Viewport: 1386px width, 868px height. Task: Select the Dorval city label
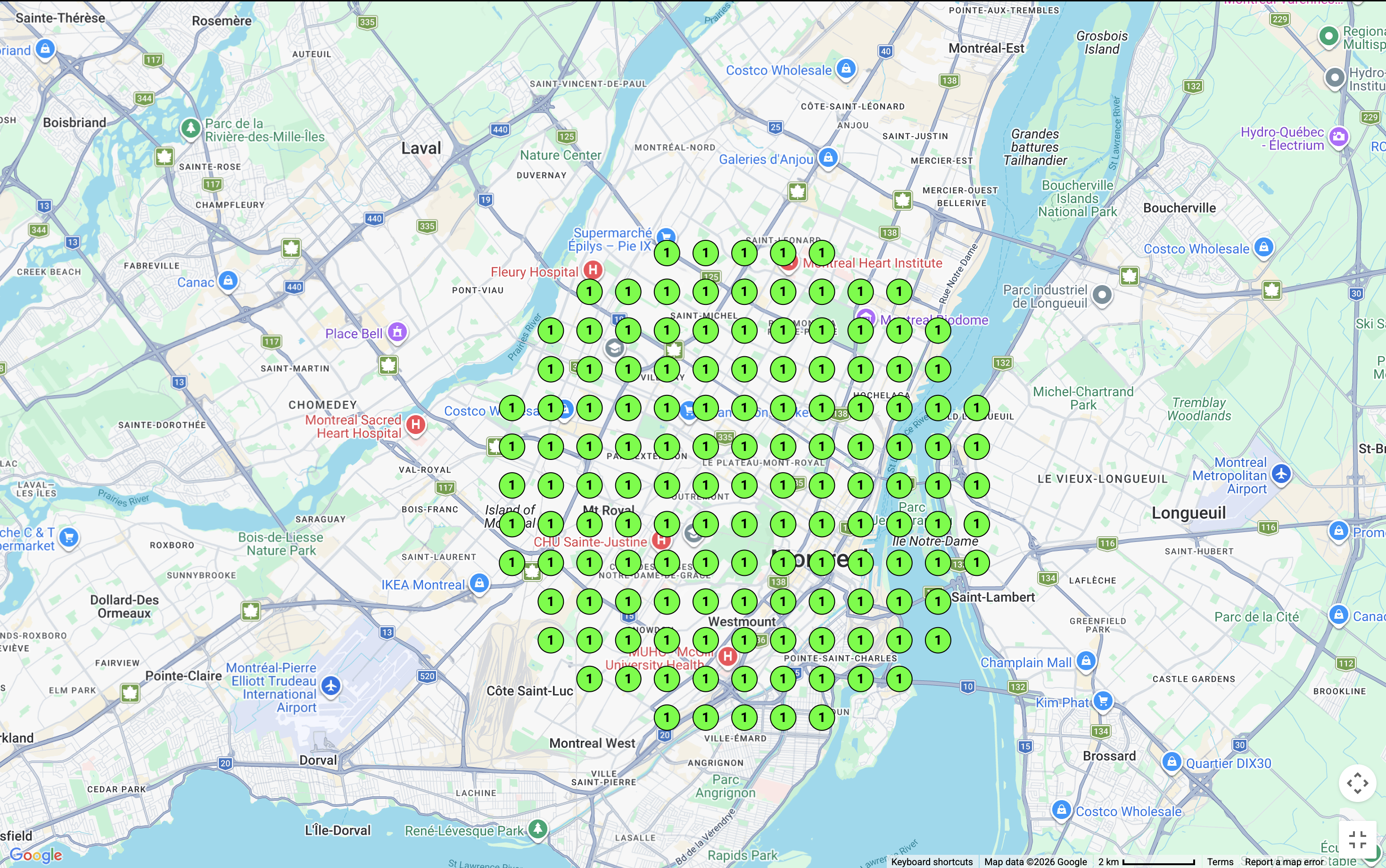(318, 760)
